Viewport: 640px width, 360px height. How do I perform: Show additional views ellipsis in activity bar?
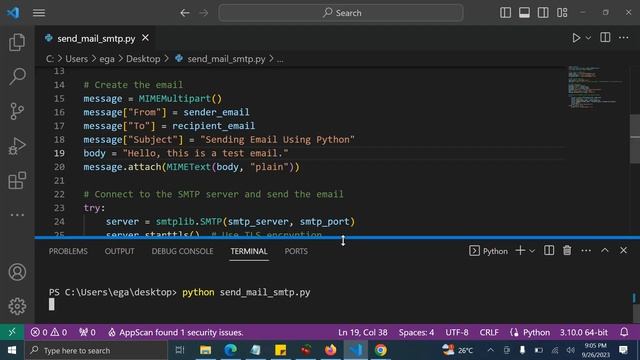(x=17, y=215)
